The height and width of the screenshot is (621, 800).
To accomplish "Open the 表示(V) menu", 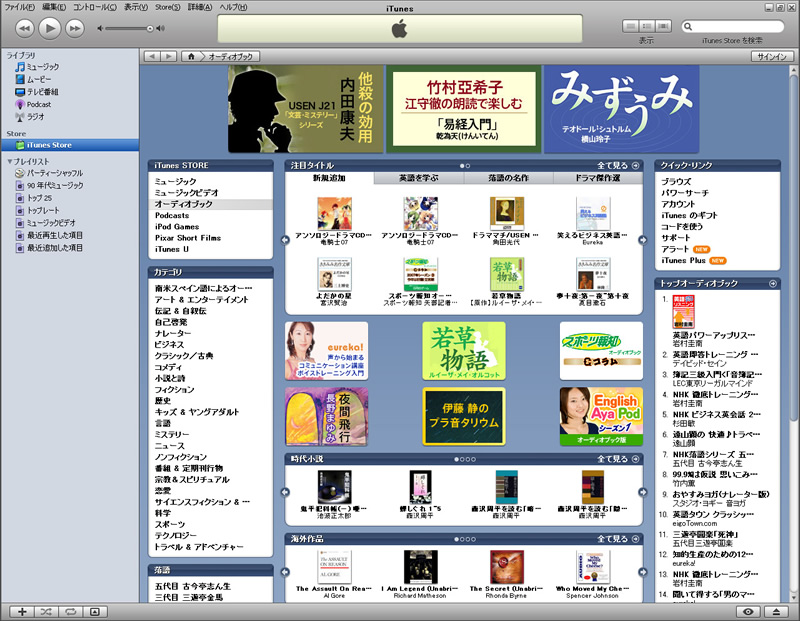I will pos(136,7).
